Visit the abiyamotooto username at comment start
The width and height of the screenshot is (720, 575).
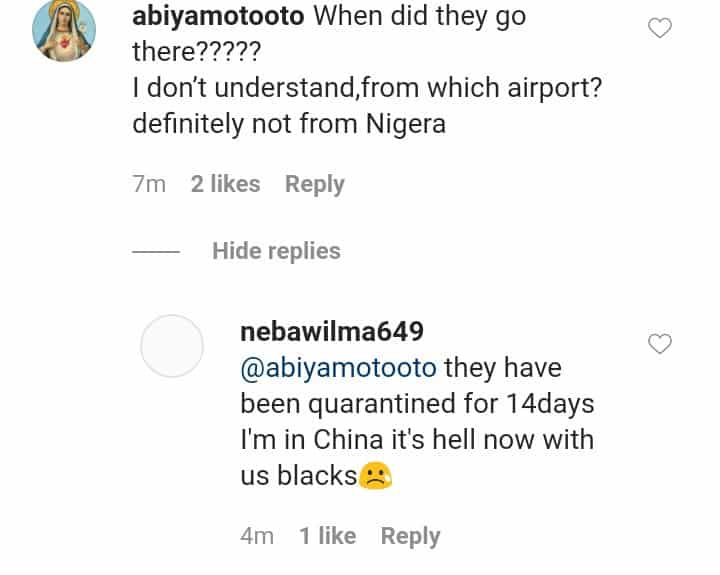pos(216,18)
